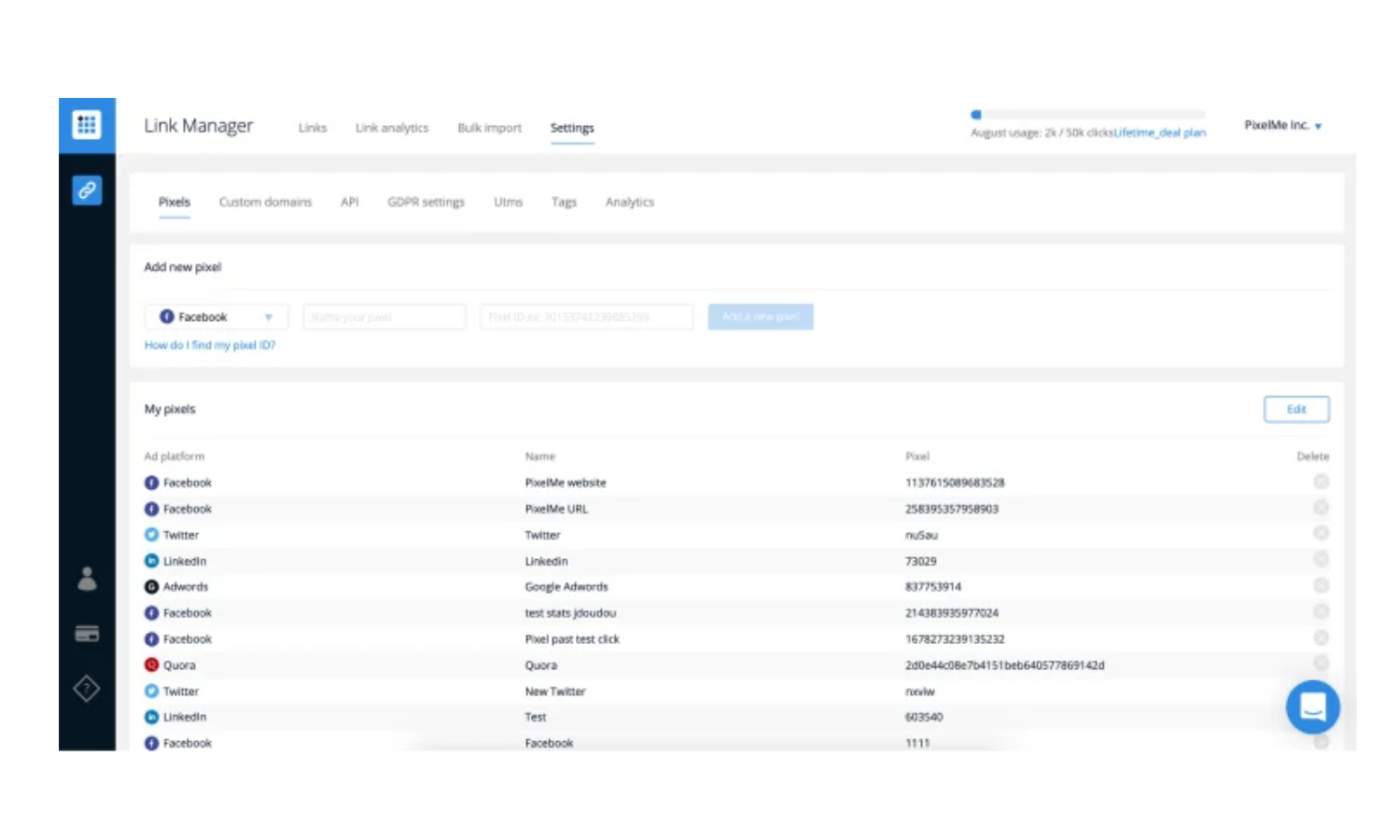
Task: Focus the Name your pixel field
Action: [385, 317]
